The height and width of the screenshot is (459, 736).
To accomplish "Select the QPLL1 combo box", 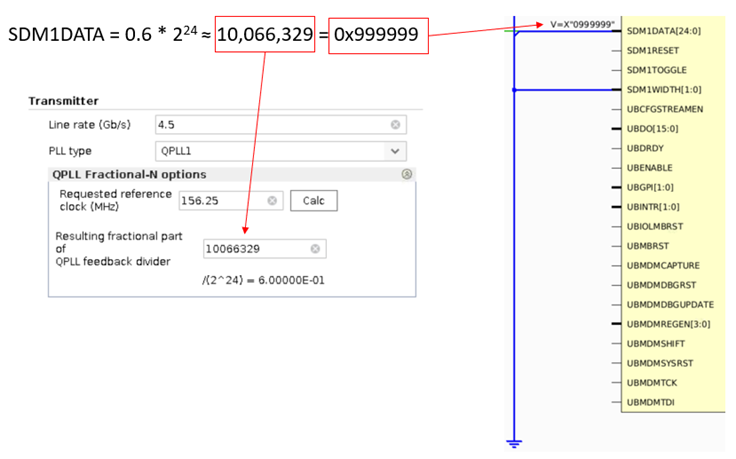I will click(281, 151).
